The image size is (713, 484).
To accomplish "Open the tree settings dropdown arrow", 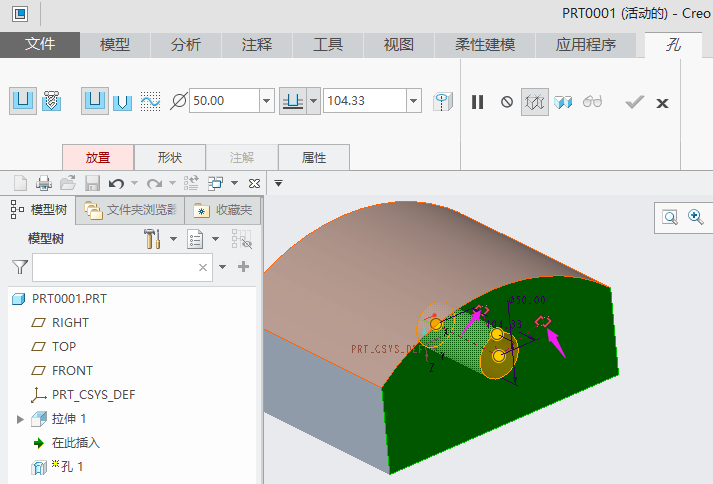I will pos(173,239).
